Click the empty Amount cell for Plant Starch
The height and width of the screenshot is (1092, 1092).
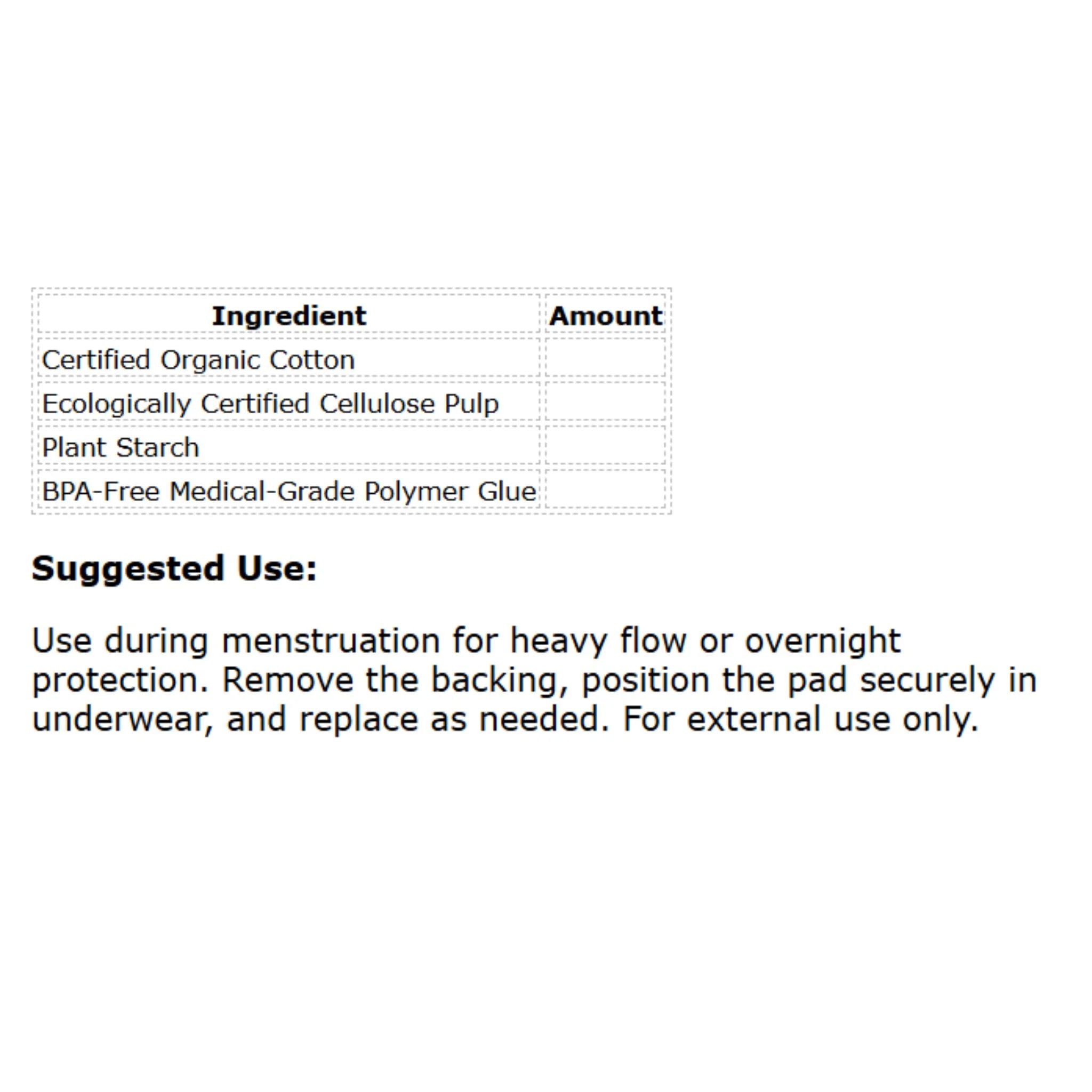coord(605,445)
